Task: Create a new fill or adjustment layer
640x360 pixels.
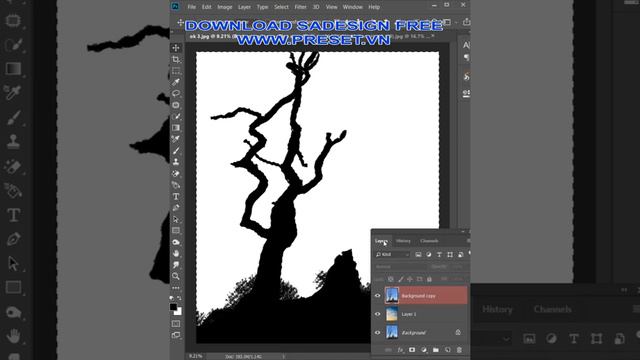Action: (424, 350)
